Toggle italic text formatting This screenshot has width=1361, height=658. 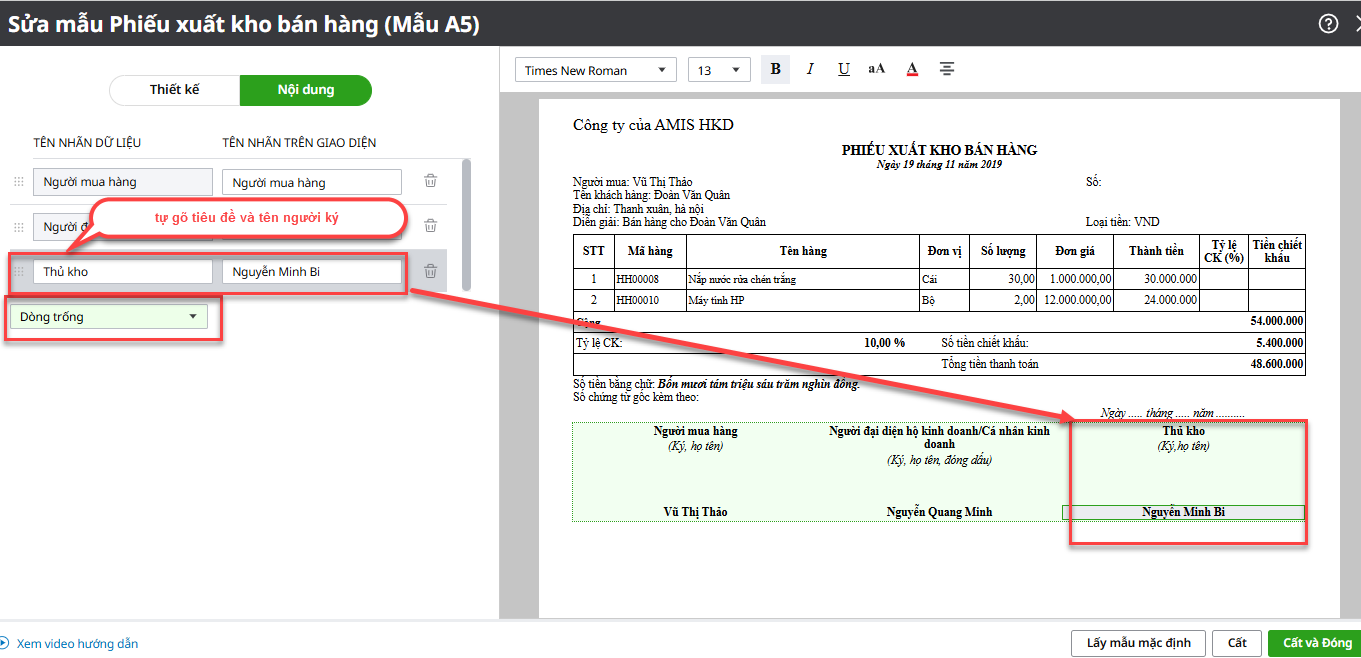point(810,69)
